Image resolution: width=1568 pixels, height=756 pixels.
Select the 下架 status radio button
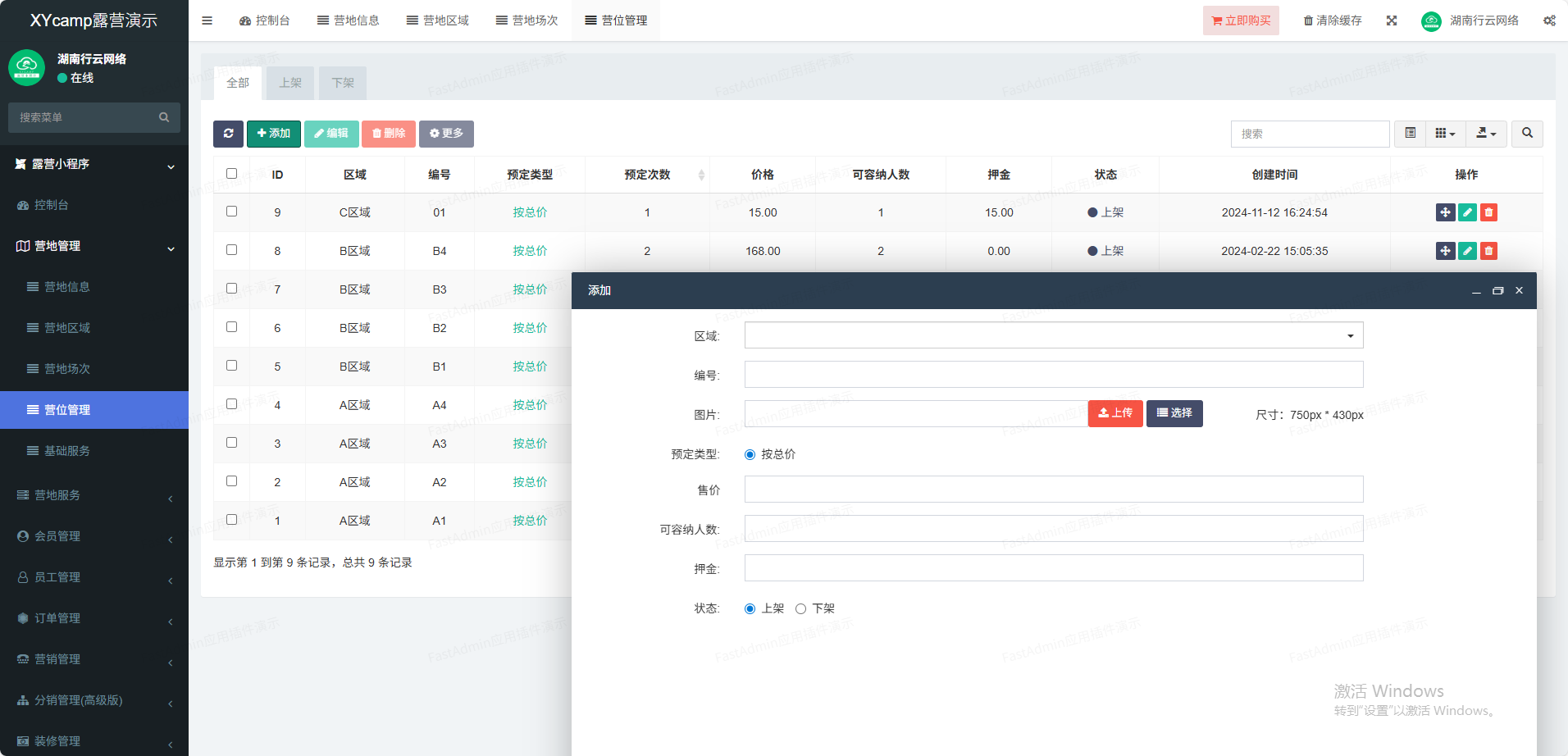pos(801,608)
